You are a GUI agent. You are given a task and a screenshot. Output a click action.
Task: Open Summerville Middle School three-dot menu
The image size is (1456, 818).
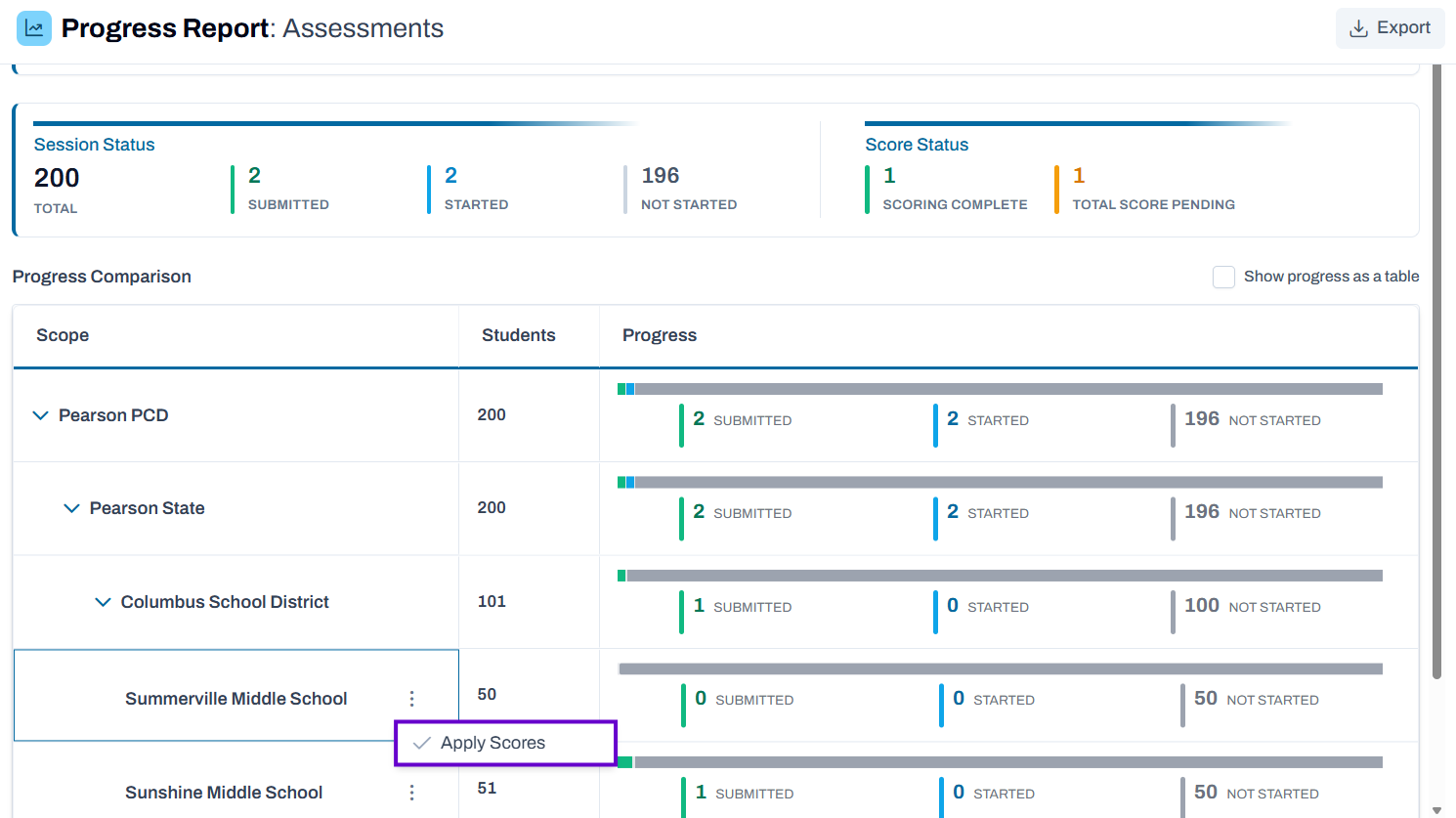coord(411,699)
